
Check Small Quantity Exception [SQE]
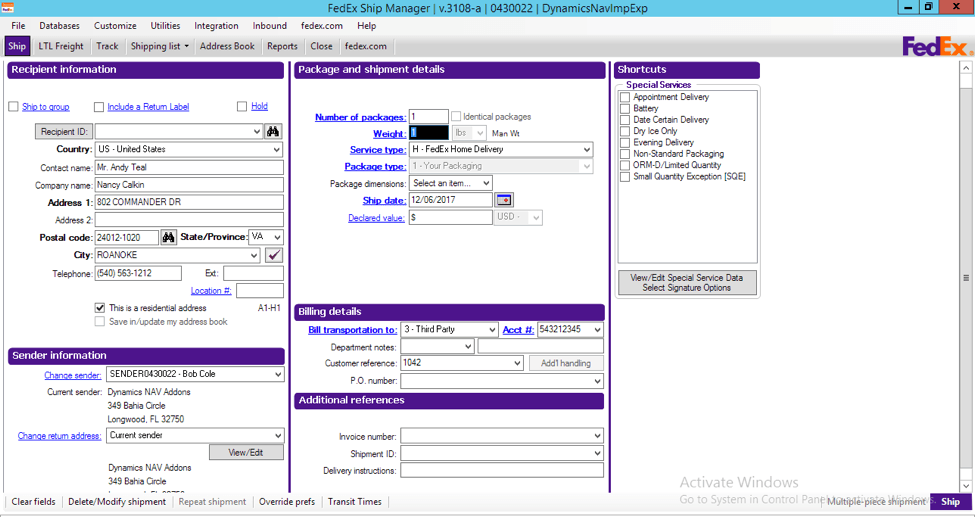(626, 177)
